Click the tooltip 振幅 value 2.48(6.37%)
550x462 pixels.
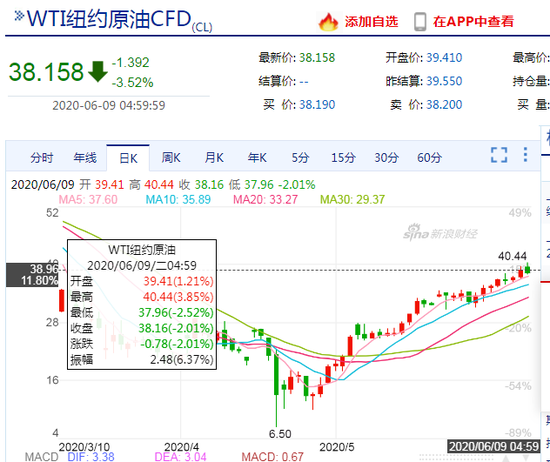pyautogui.click(x=182, y=360)
